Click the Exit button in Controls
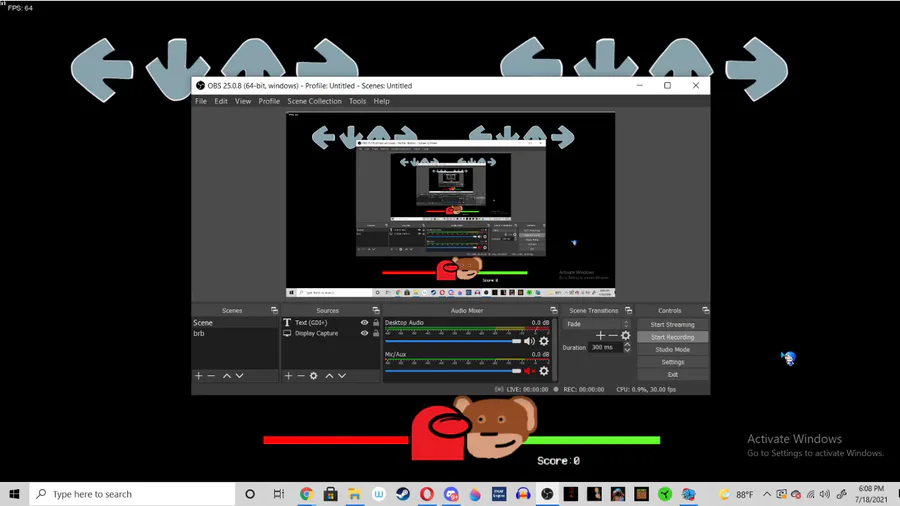 coord(672,375)
